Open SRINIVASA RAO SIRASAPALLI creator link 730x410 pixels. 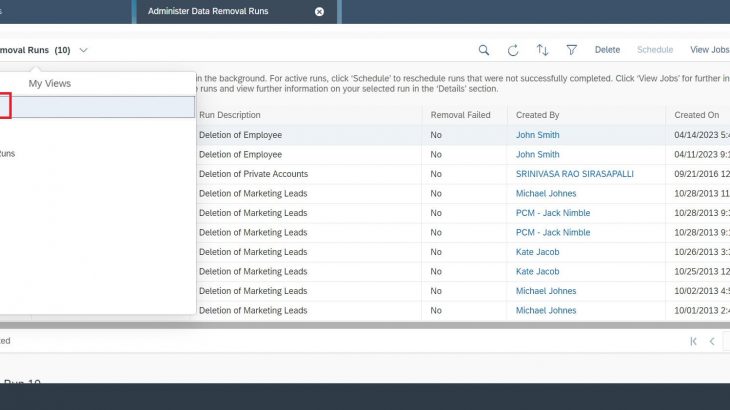coord(575,174)
